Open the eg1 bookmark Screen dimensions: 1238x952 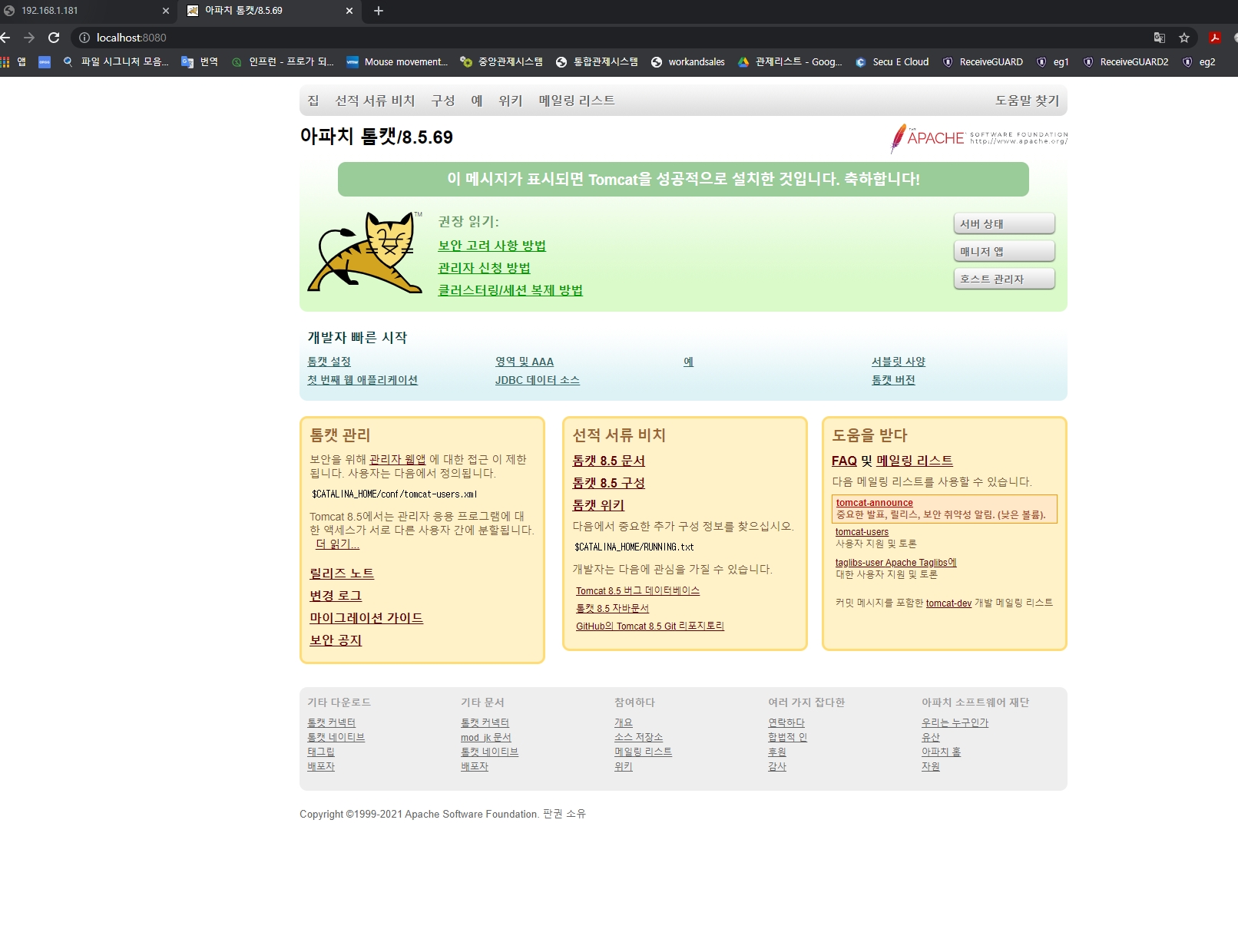pyautogui.click(x=1052, y=62)
